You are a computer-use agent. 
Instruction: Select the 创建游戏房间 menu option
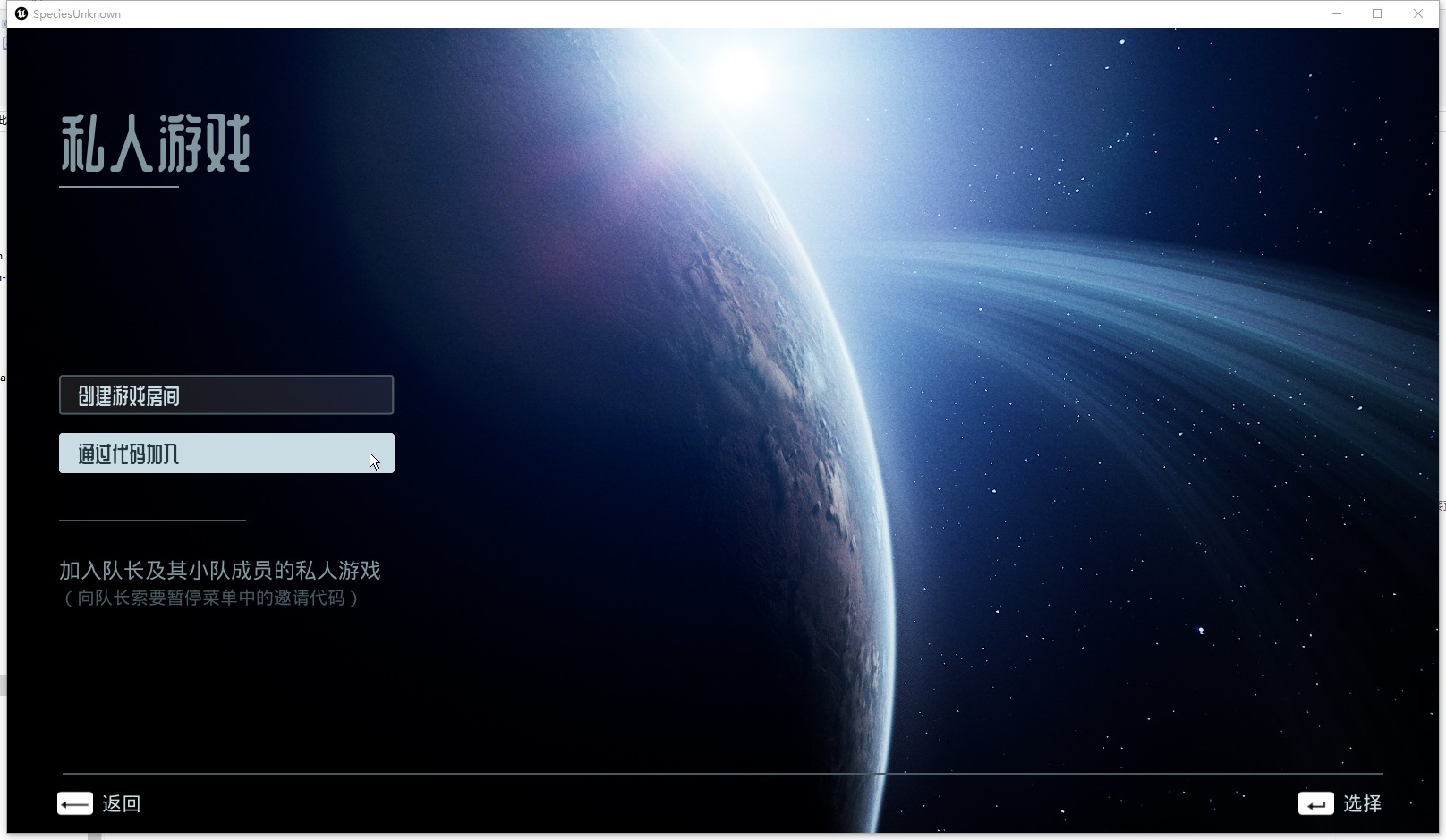(x=226, y=395)
